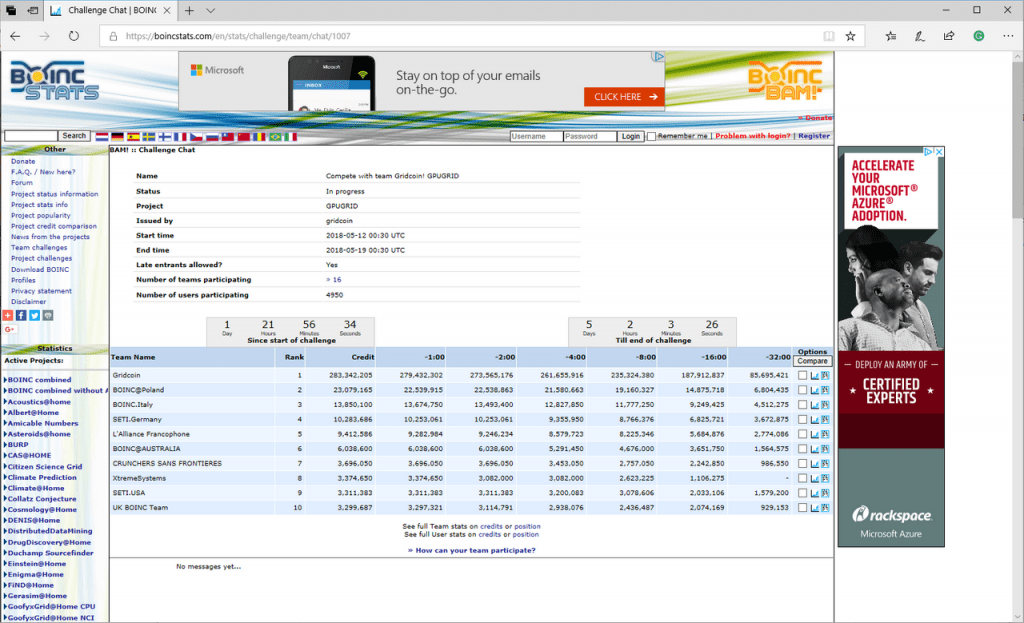
Task: Expand Albert@Home project entry
Action: (31, 413)
